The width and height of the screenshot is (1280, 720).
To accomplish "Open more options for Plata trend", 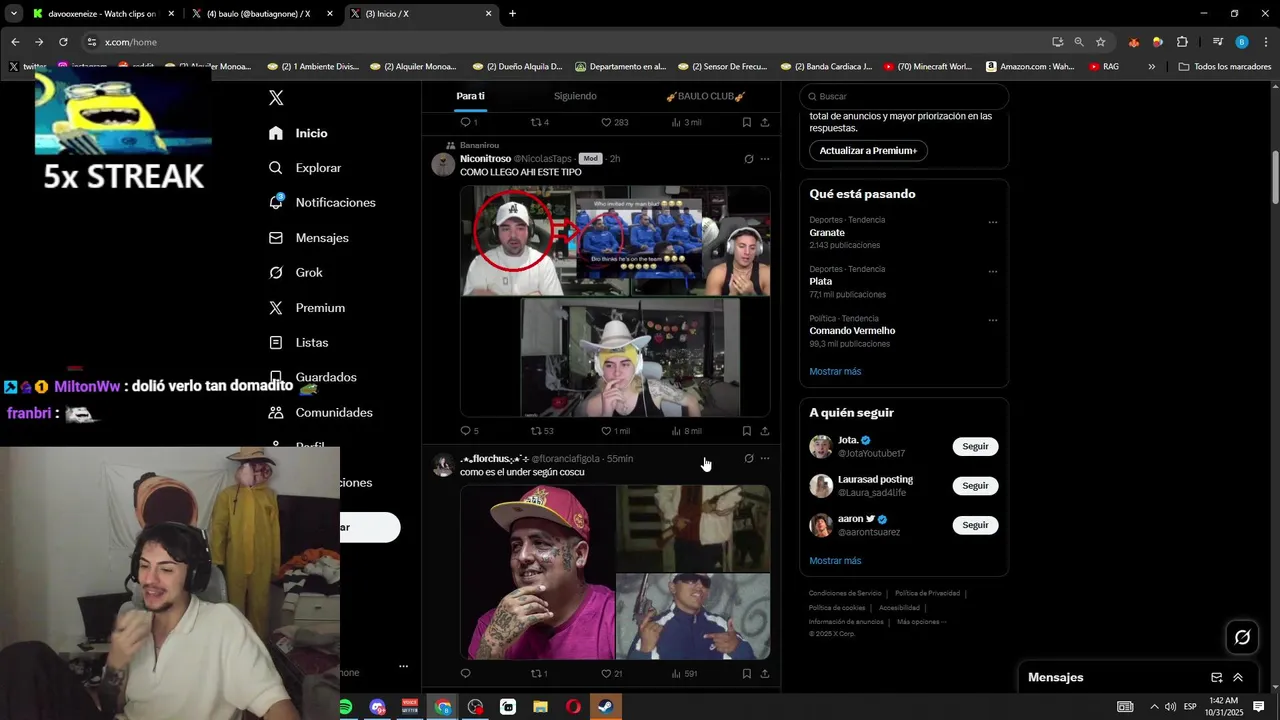I will (993, 271).
